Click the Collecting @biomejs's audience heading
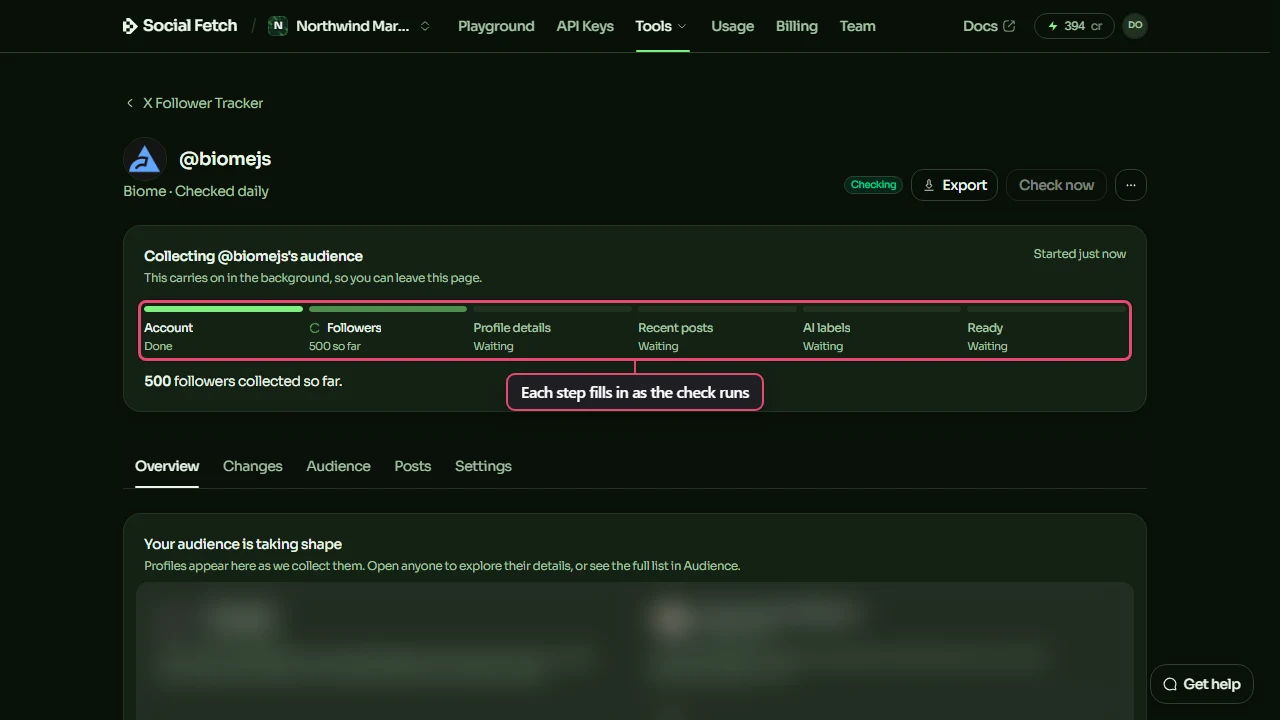This screenshot has height=720, width=1280. click(254, 256)
